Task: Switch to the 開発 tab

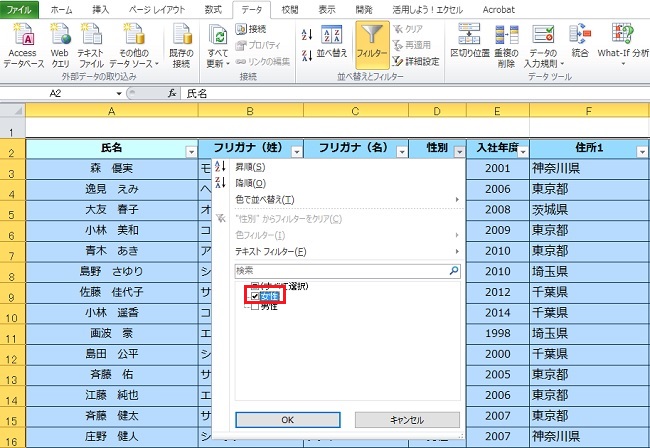Action: click(364, 10)
